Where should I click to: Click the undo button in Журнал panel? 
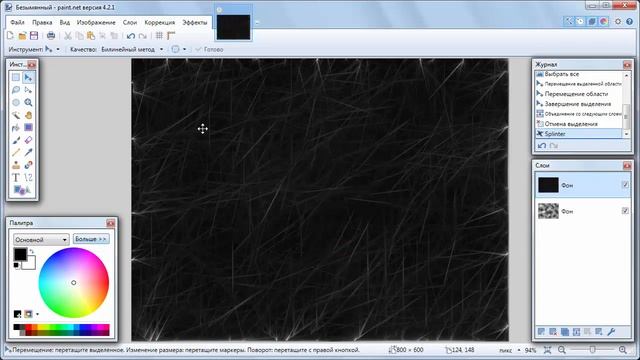(x=542, y=146)
